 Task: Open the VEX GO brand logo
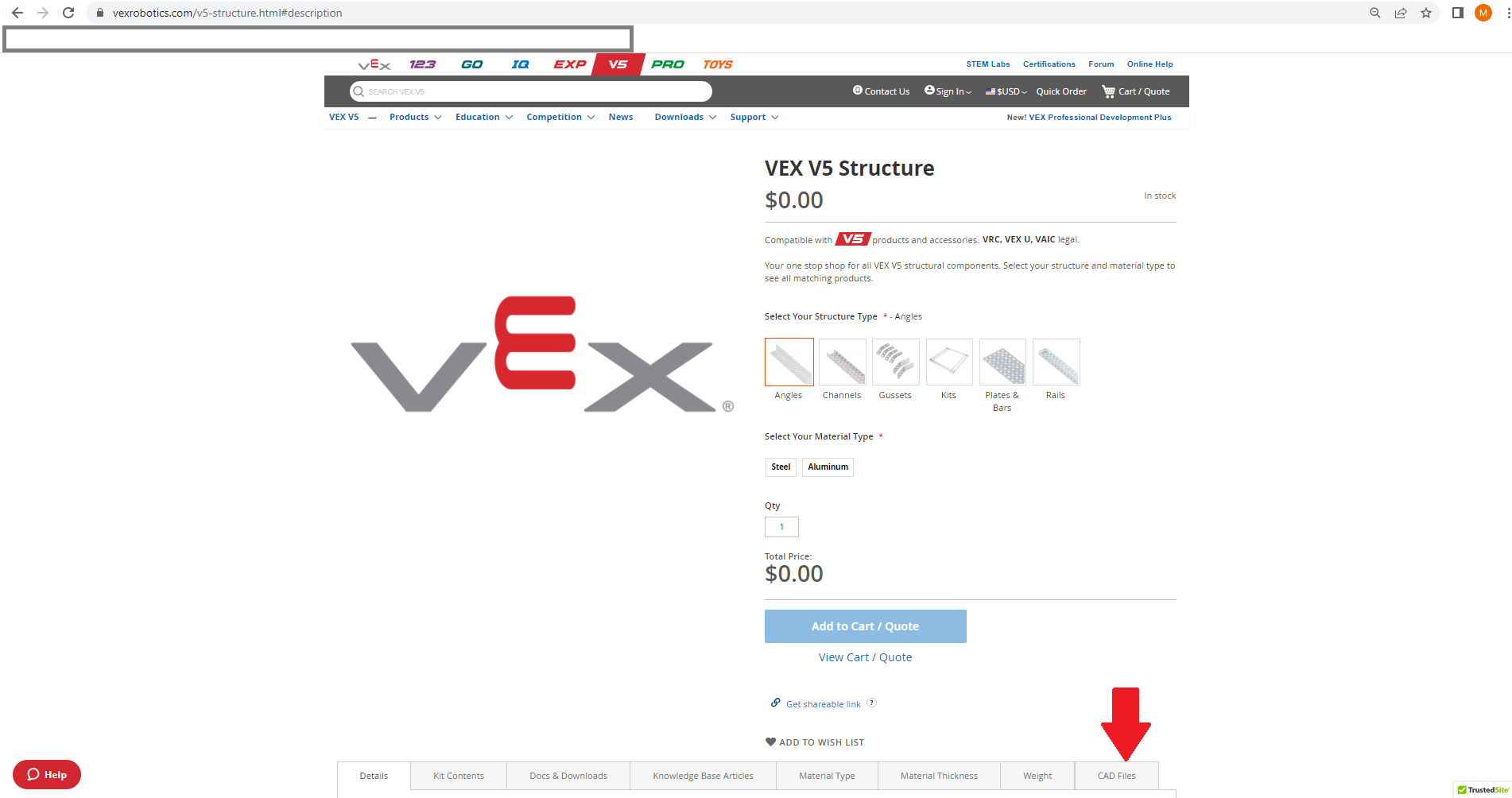pos(471,64)
